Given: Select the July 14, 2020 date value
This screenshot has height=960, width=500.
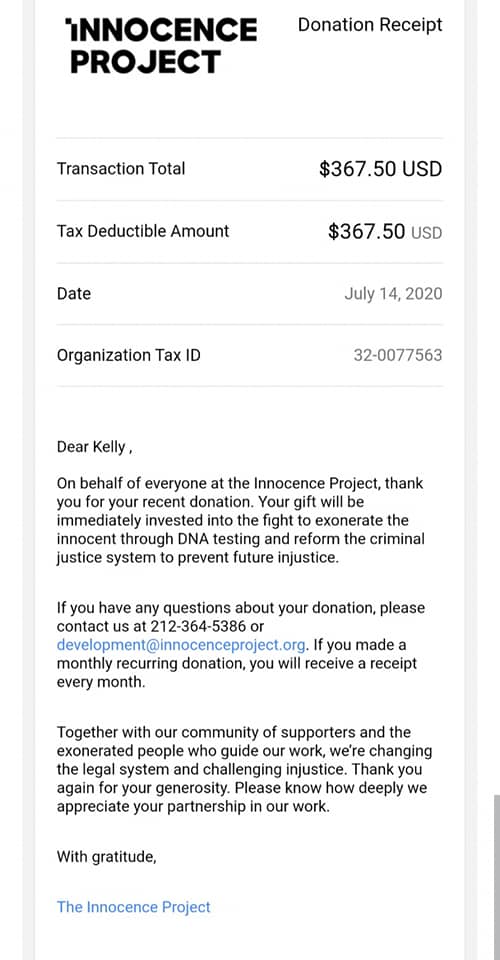Looking at the screenshot, I should click(x=393, y=294).
